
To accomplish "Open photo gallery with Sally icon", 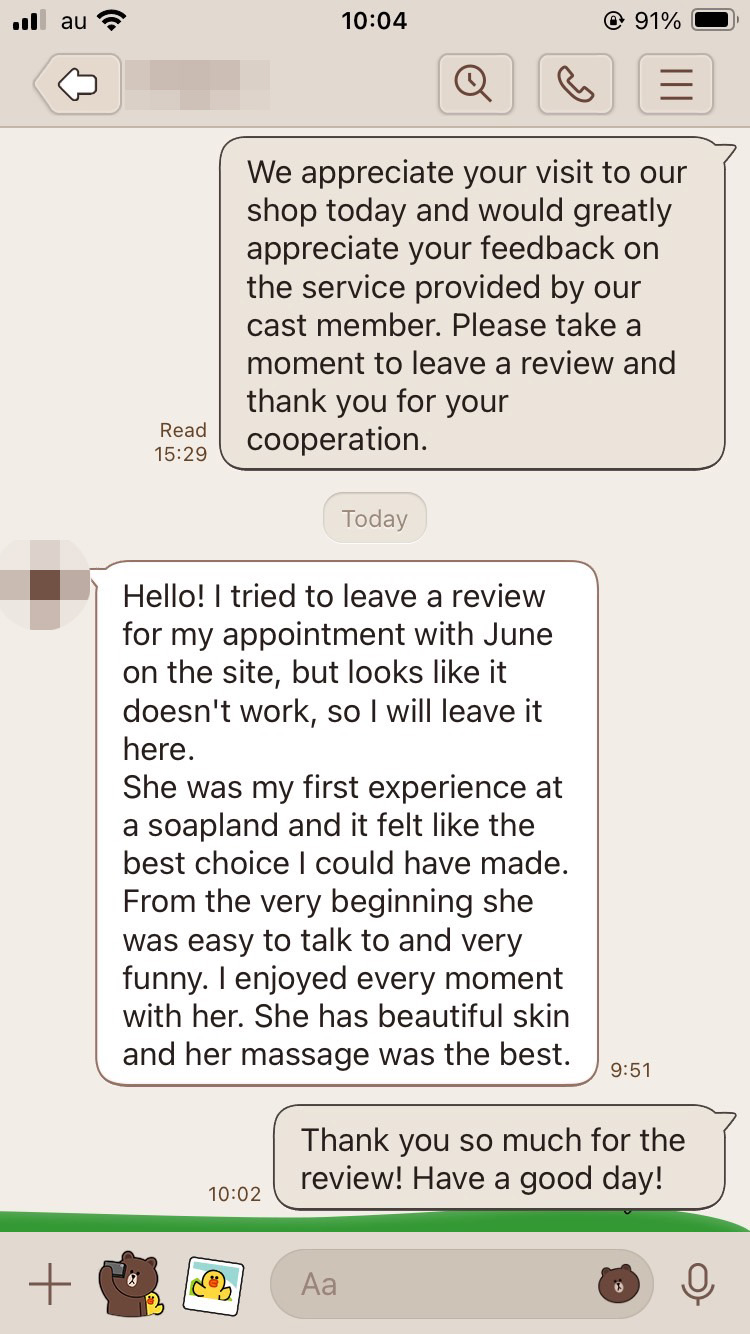I will click(213, 1283).
